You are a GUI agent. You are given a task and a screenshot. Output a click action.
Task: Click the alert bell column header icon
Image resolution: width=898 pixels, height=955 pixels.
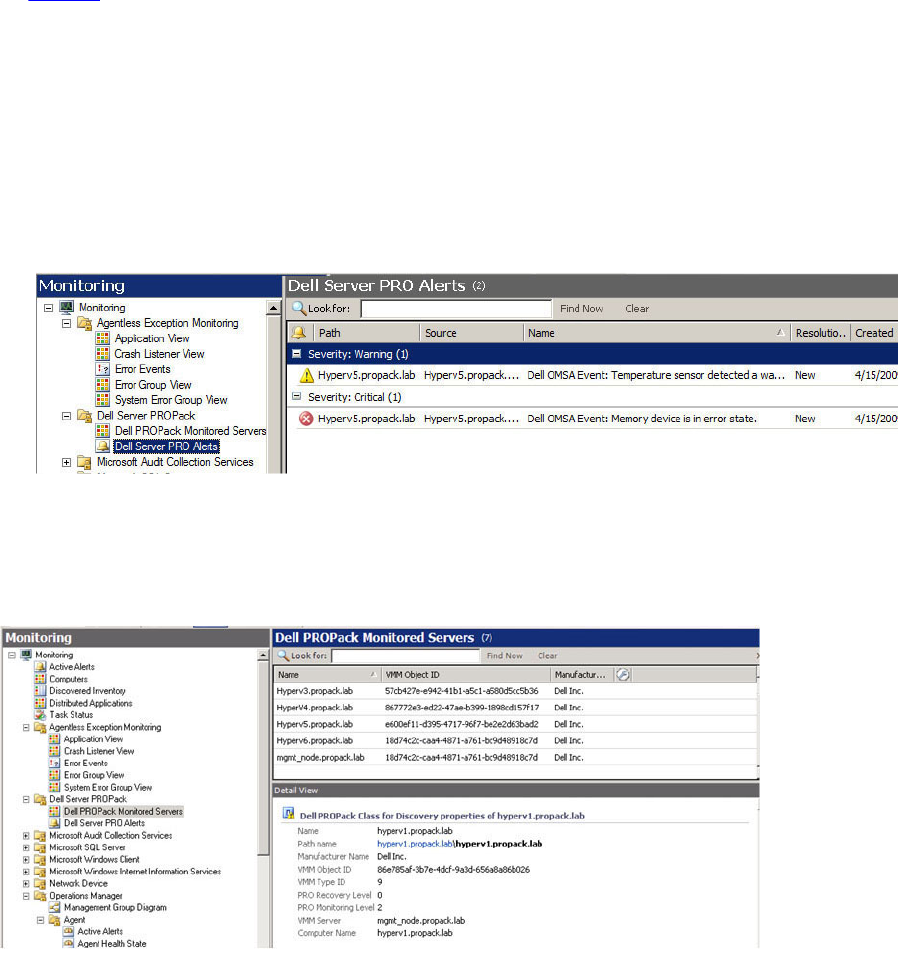[x=299, y=333]
